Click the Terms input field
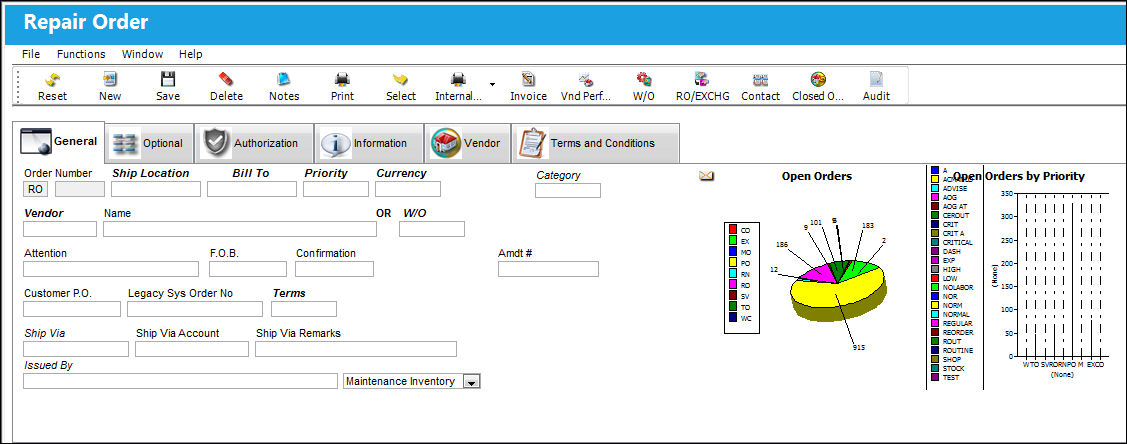The height and width of the screenshot is (444, 1127). pyautogui.click(x=304, y=309)
